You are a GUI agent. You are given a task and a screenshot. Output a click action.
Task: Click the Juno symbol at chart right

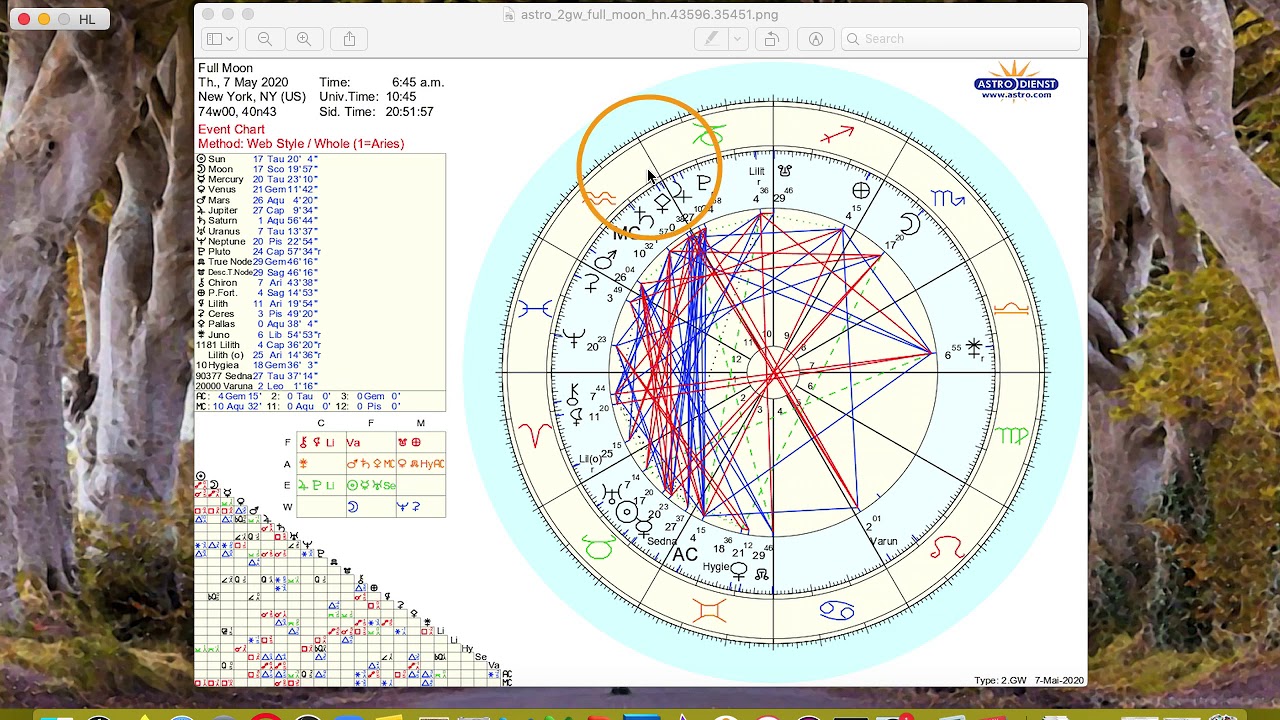(x=974, y=347)
